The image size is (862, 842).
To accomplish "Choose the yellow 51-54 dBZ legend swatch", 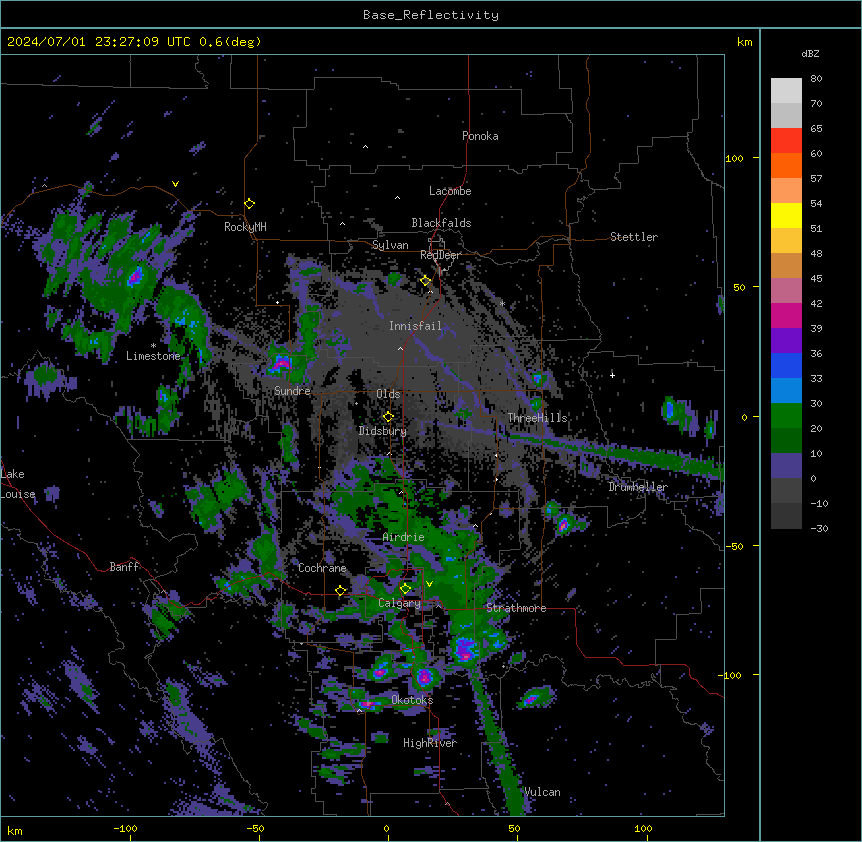I will point(786,215).
